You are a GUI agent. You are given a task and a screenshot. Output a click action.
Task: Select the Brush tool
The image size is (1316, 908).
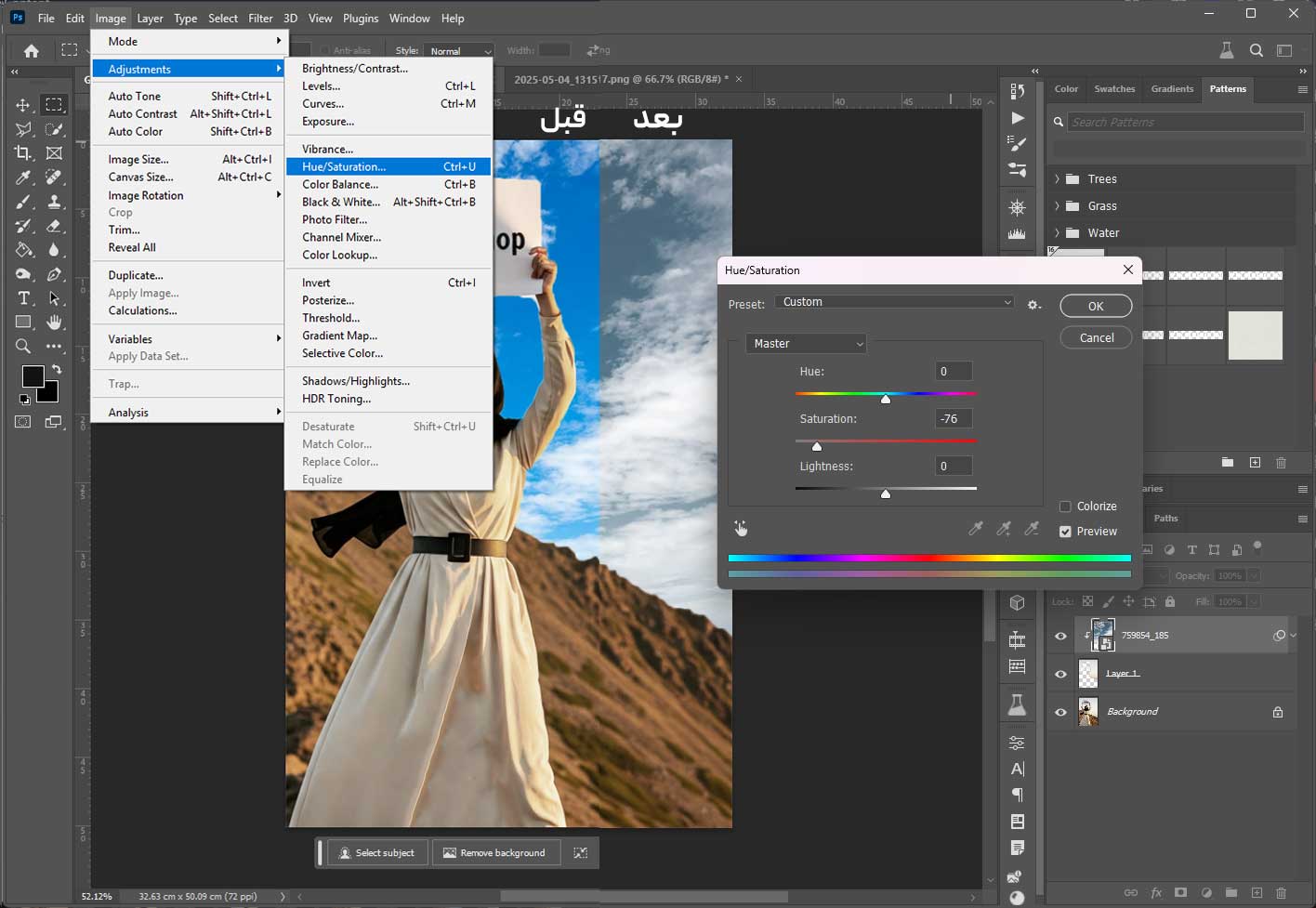pos(23,202)
